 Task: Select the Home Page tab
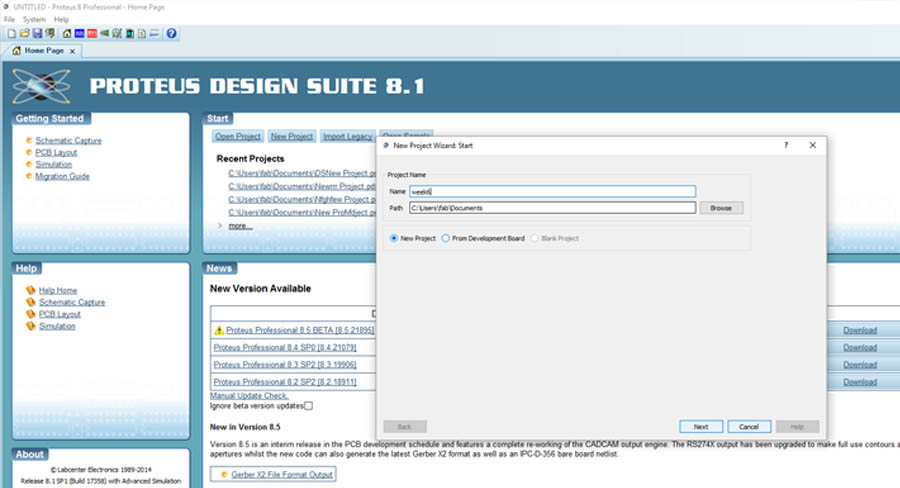(44, 51)
